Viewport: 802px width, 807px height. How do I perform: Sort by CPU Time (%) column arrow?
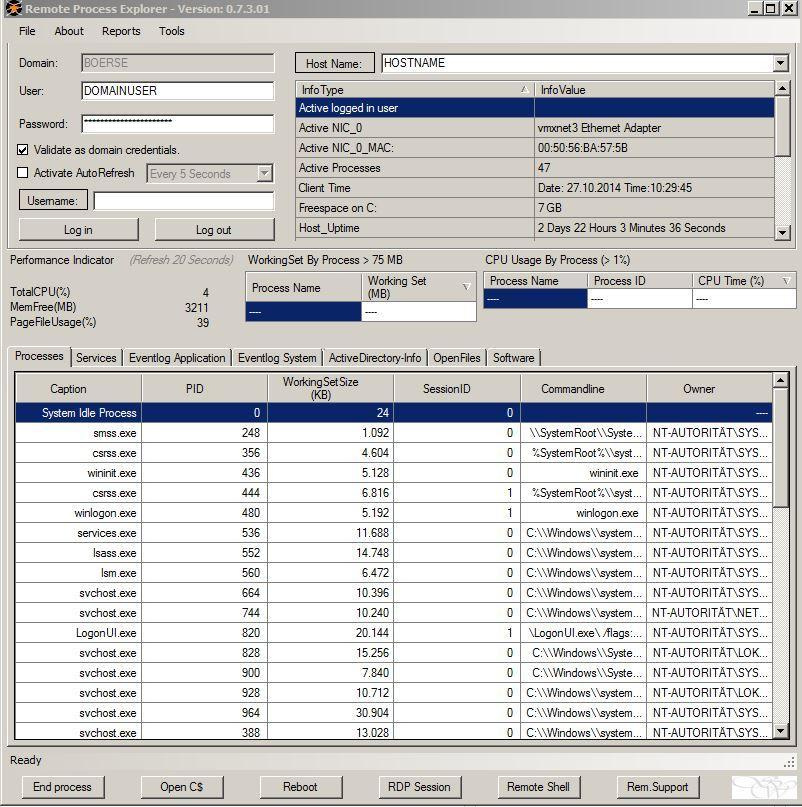786,281
